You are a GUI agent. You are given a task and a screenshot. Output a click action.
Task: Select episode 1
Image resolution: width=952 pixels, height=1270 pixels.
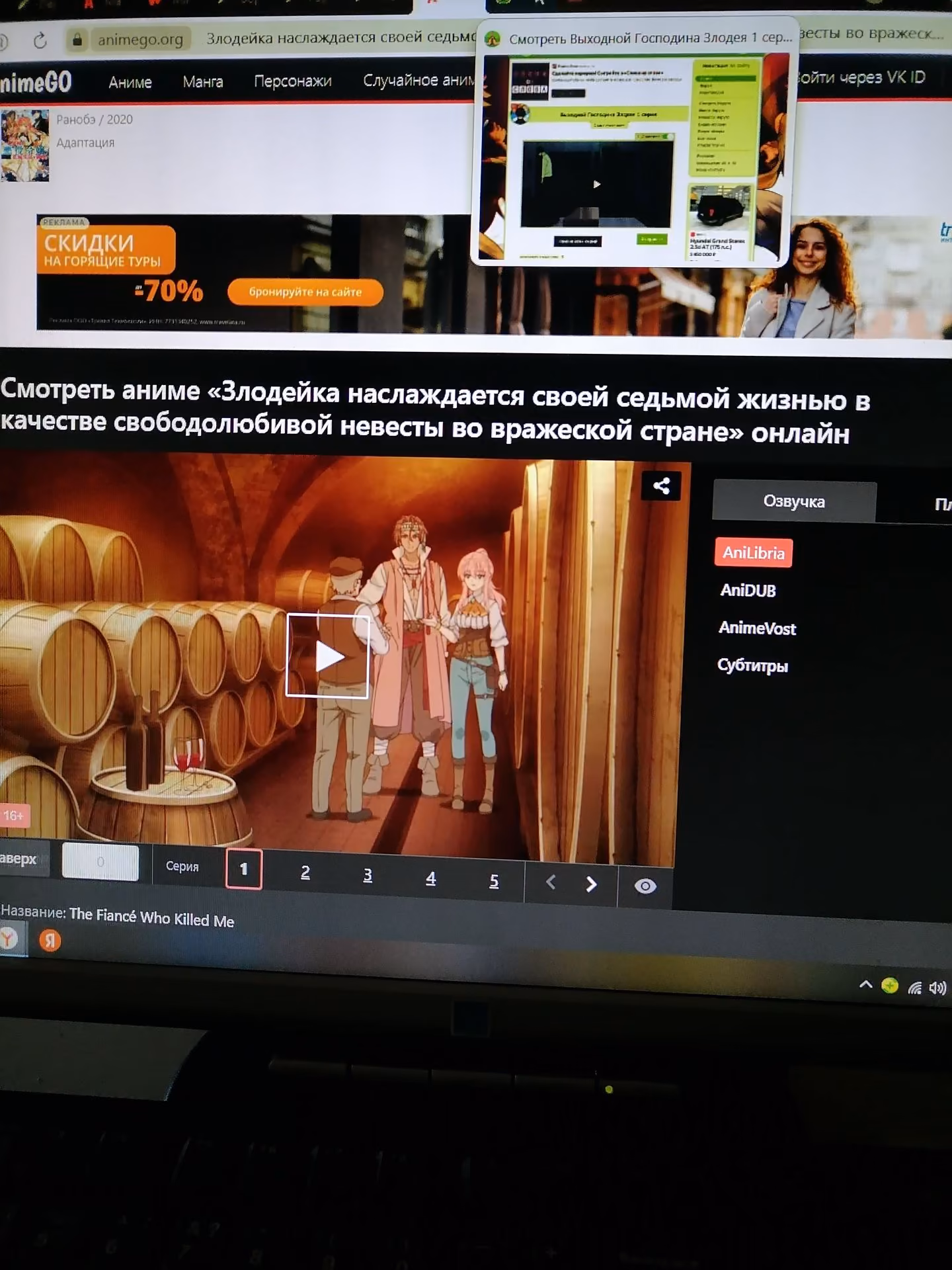click(x=244, y=868)
